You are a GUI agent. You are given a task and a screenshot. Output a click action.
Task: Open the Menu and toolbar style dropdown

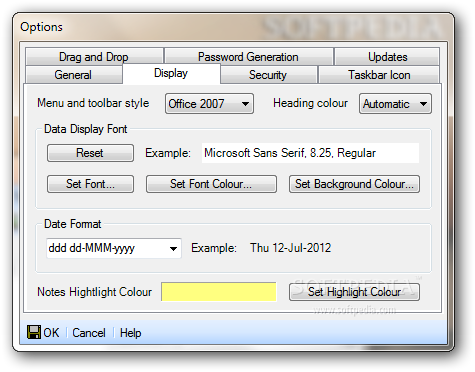click(x=209, y=104)
